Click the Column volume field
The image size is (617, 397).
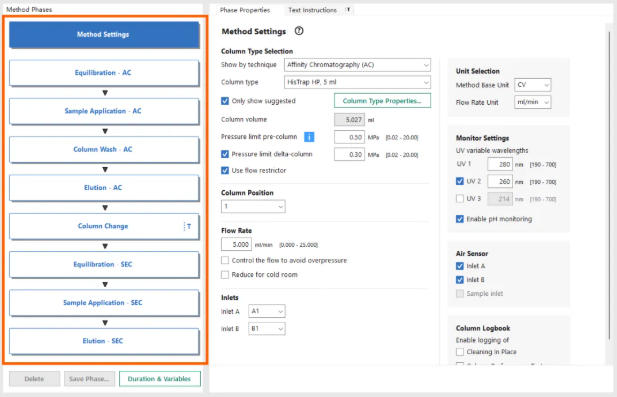(x=349, y=120)
